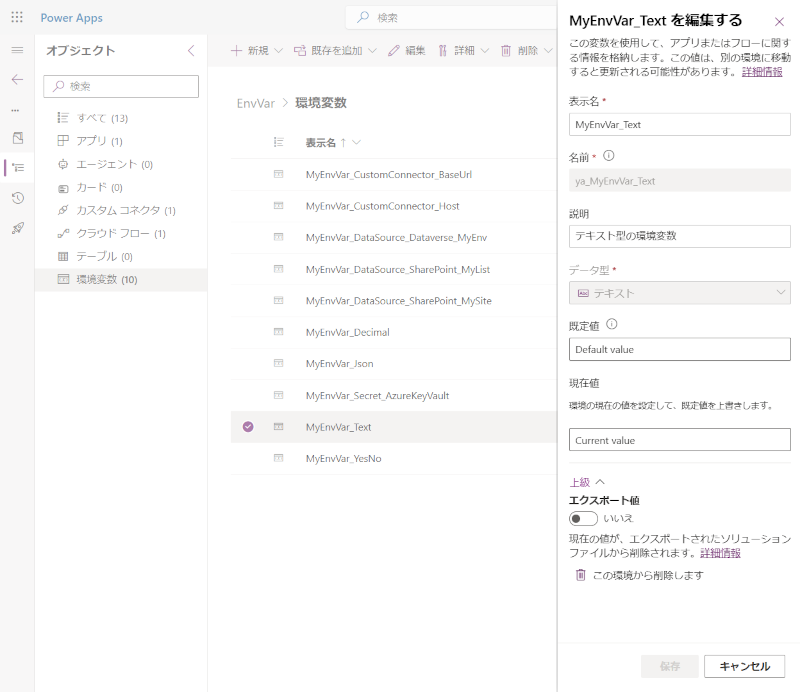
Task: Click the trash icon to remove from this environment
Action: 580,575
